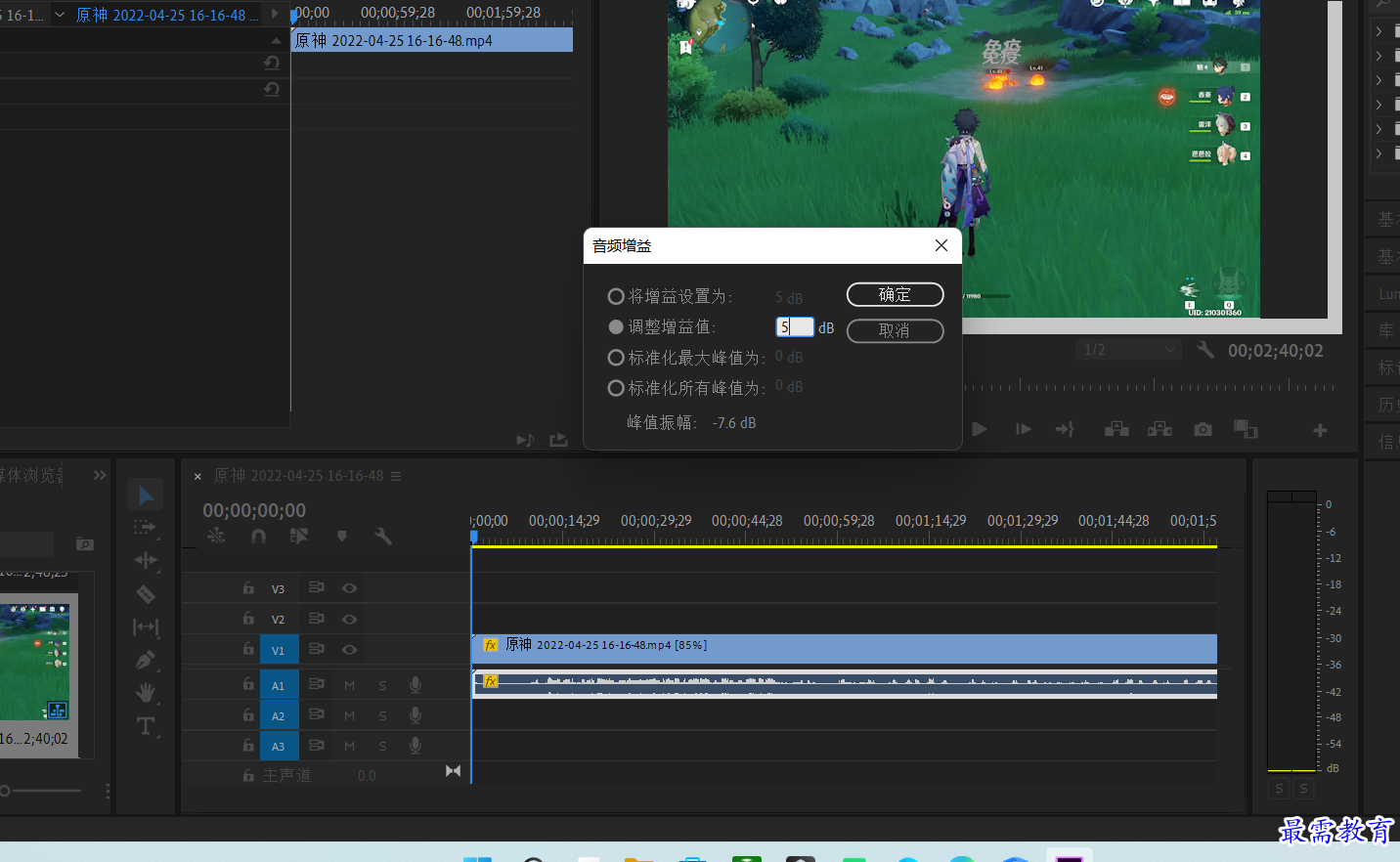Viewport: 1400px width, 862px height.
Task: Toggle V2 track output eye
Action: 349,620
